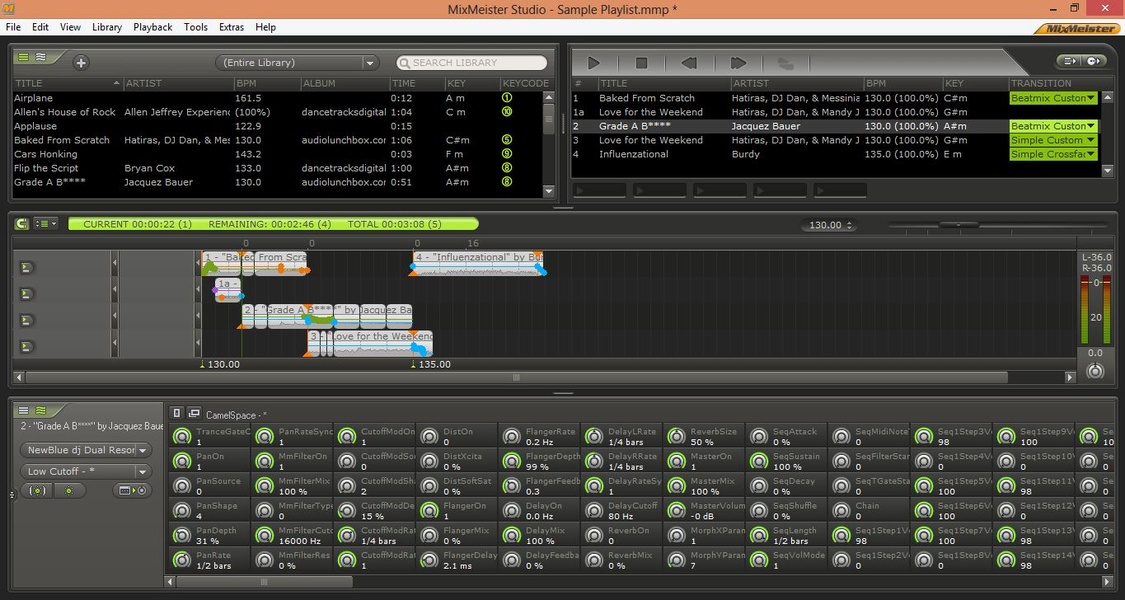The height and width of the screenshot is (600, 1125).
Task: Click the Stop playback button
Action: (x=641, y=63)
